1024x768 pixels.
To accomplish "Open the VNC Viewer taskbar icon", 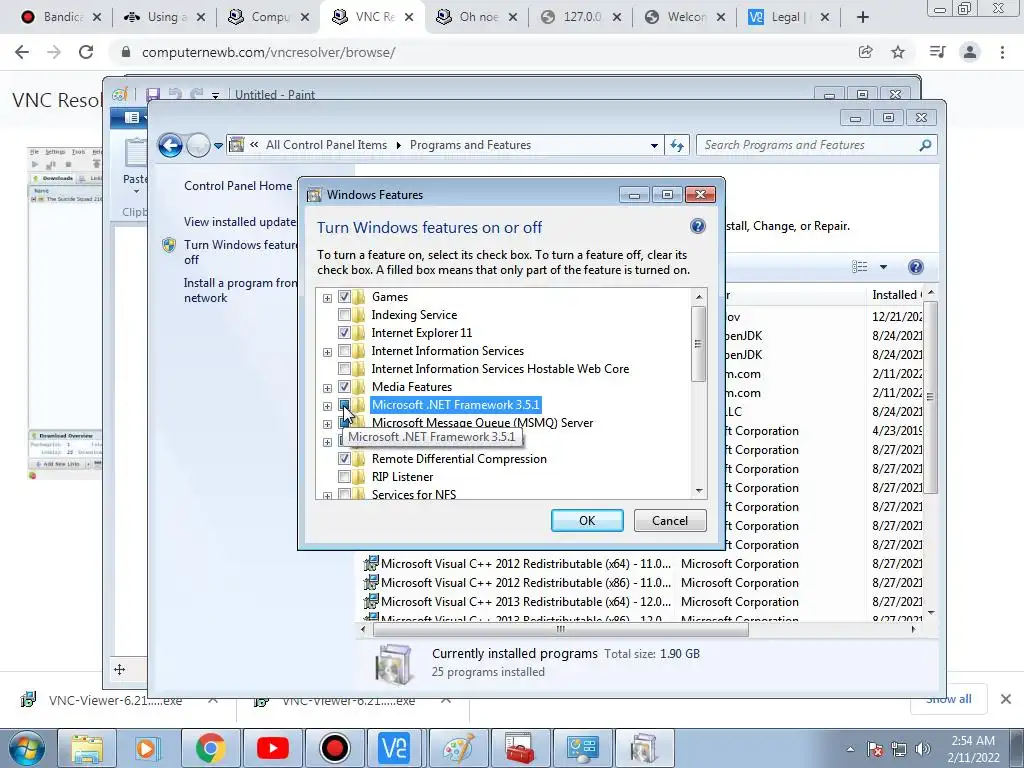I will click(x=396, y=748).
